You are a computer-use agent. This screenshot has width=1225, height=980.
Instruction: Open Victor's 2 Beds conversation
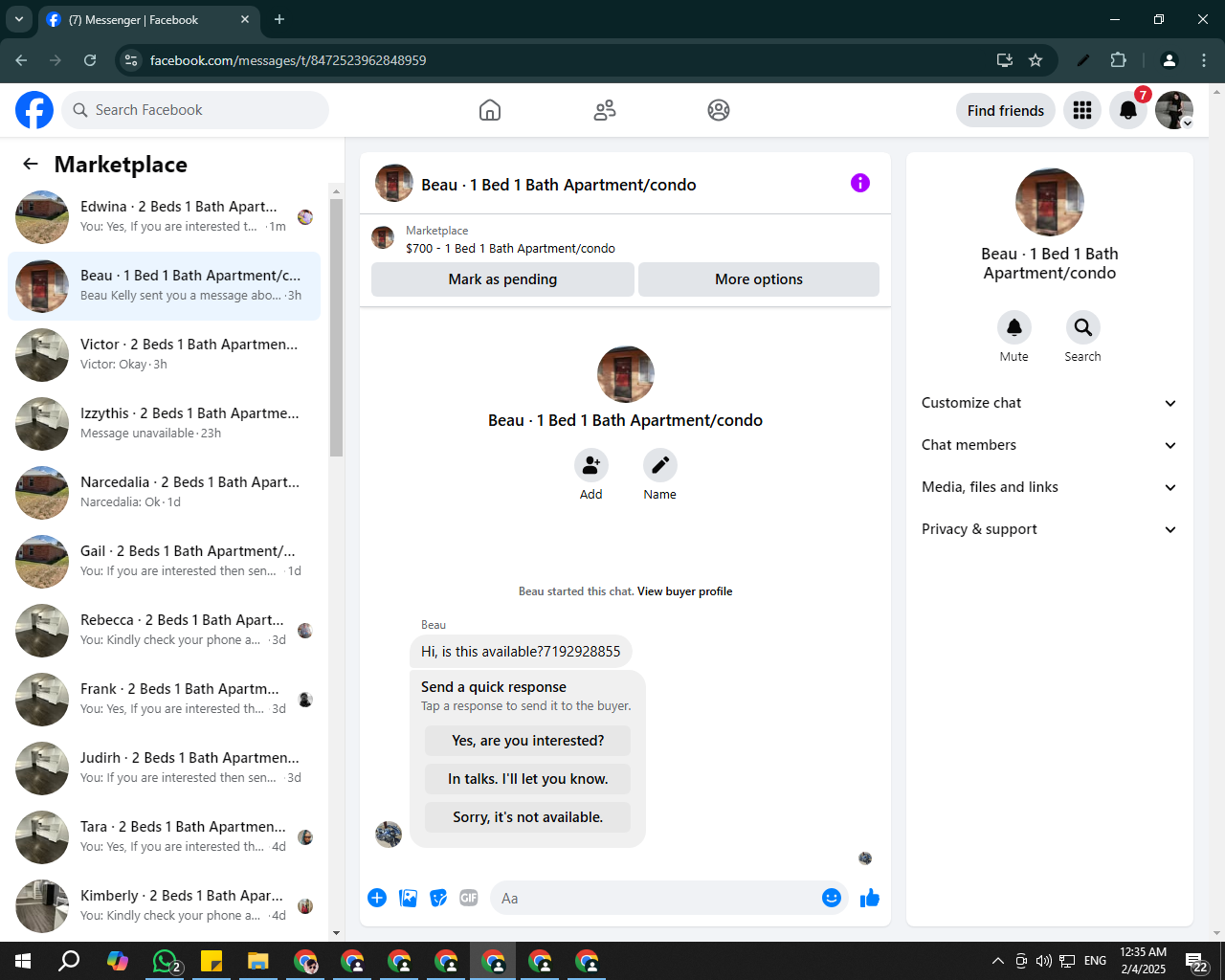pyautogui.click(x=164, y=355)
